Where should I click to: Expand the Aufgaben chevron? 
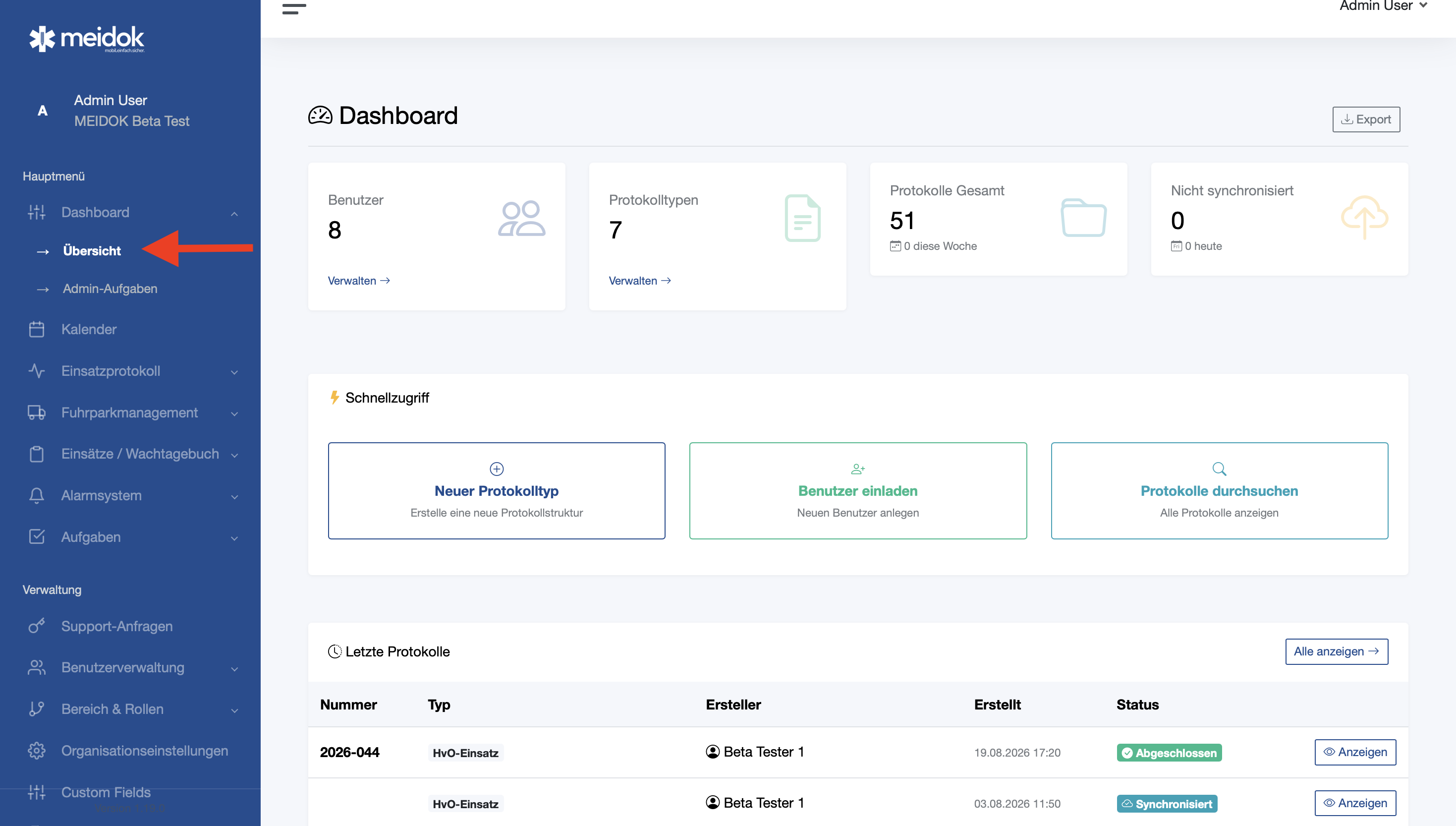(234, 538)
